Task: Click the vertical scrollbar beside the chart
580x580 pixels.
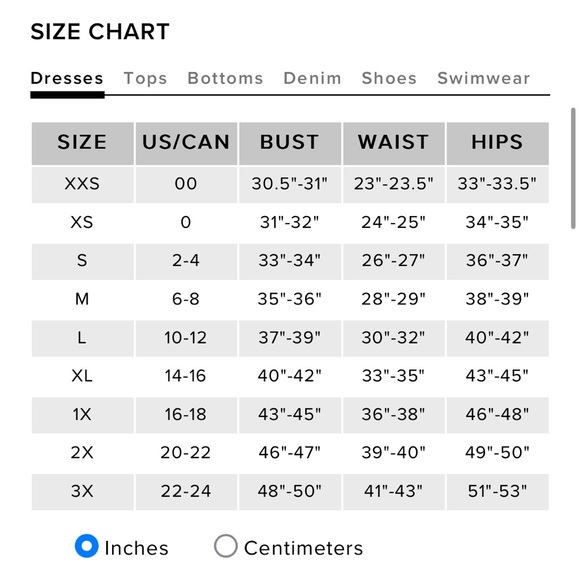Action: click(x=573, y=168)
